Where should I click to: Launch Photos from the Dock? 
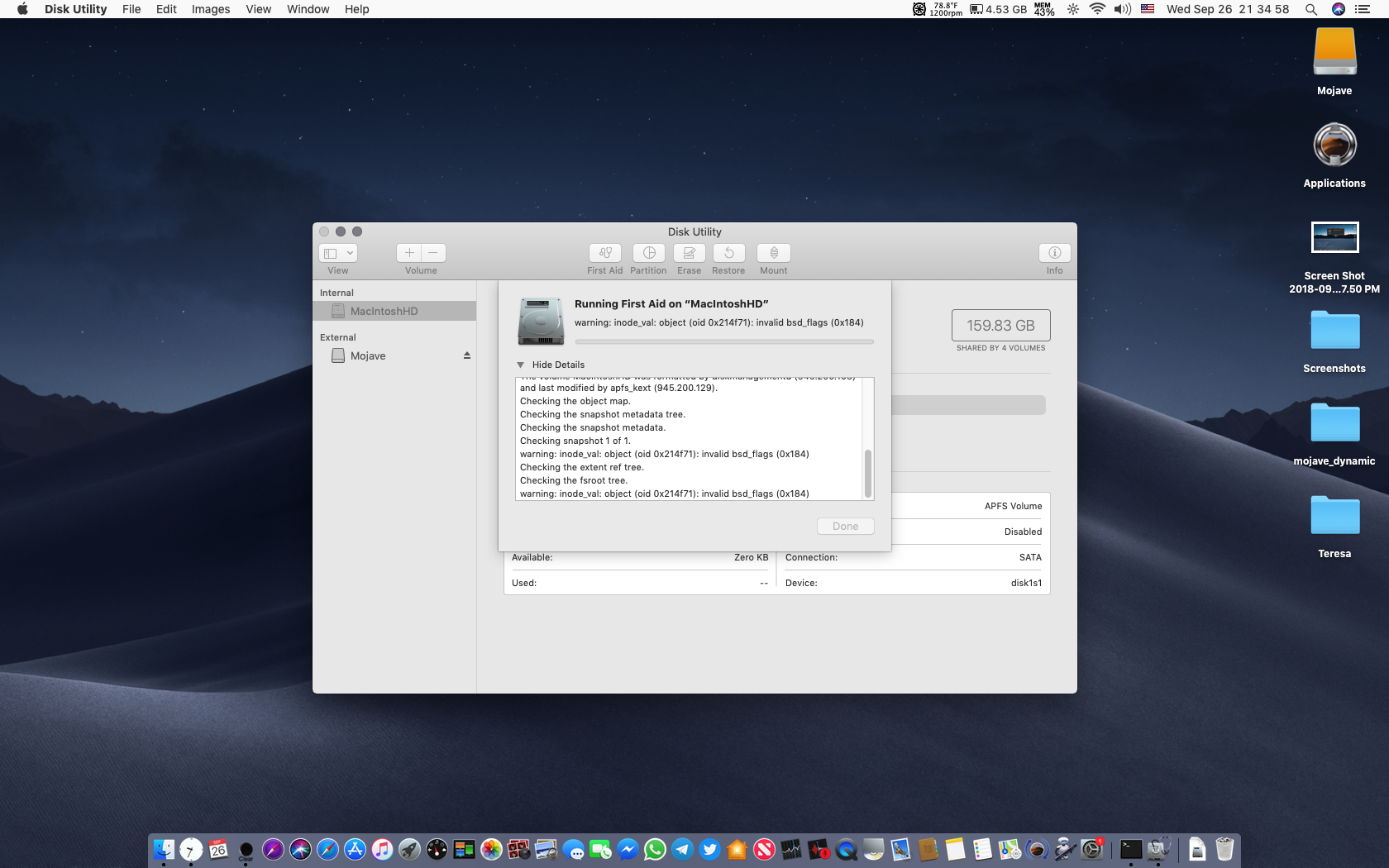tap(491, 849)
